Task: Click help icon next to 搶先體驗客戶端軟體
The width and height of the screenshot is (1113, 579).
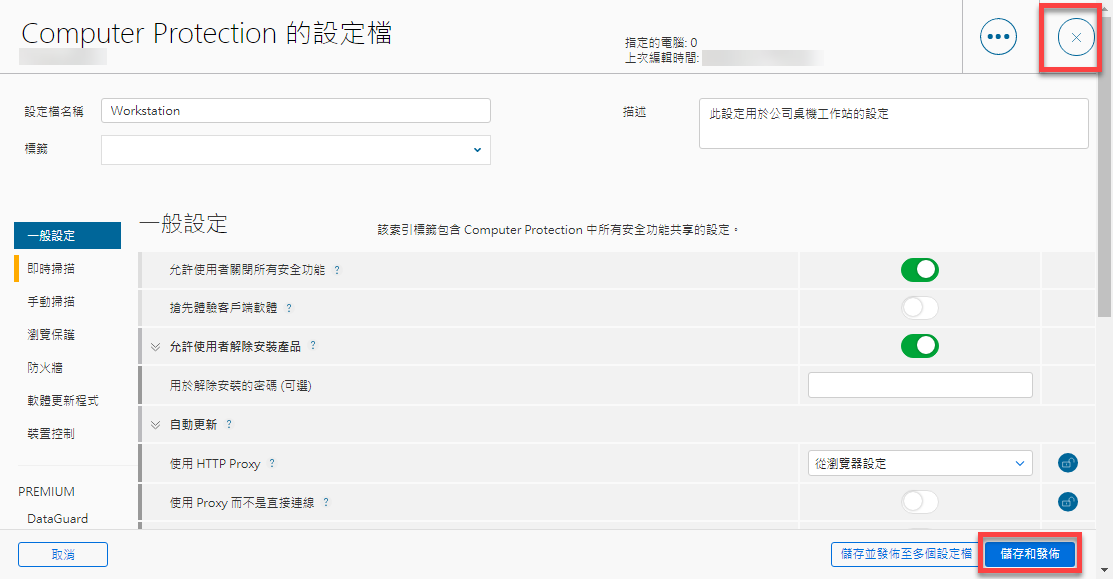Action: click(289, 308)
